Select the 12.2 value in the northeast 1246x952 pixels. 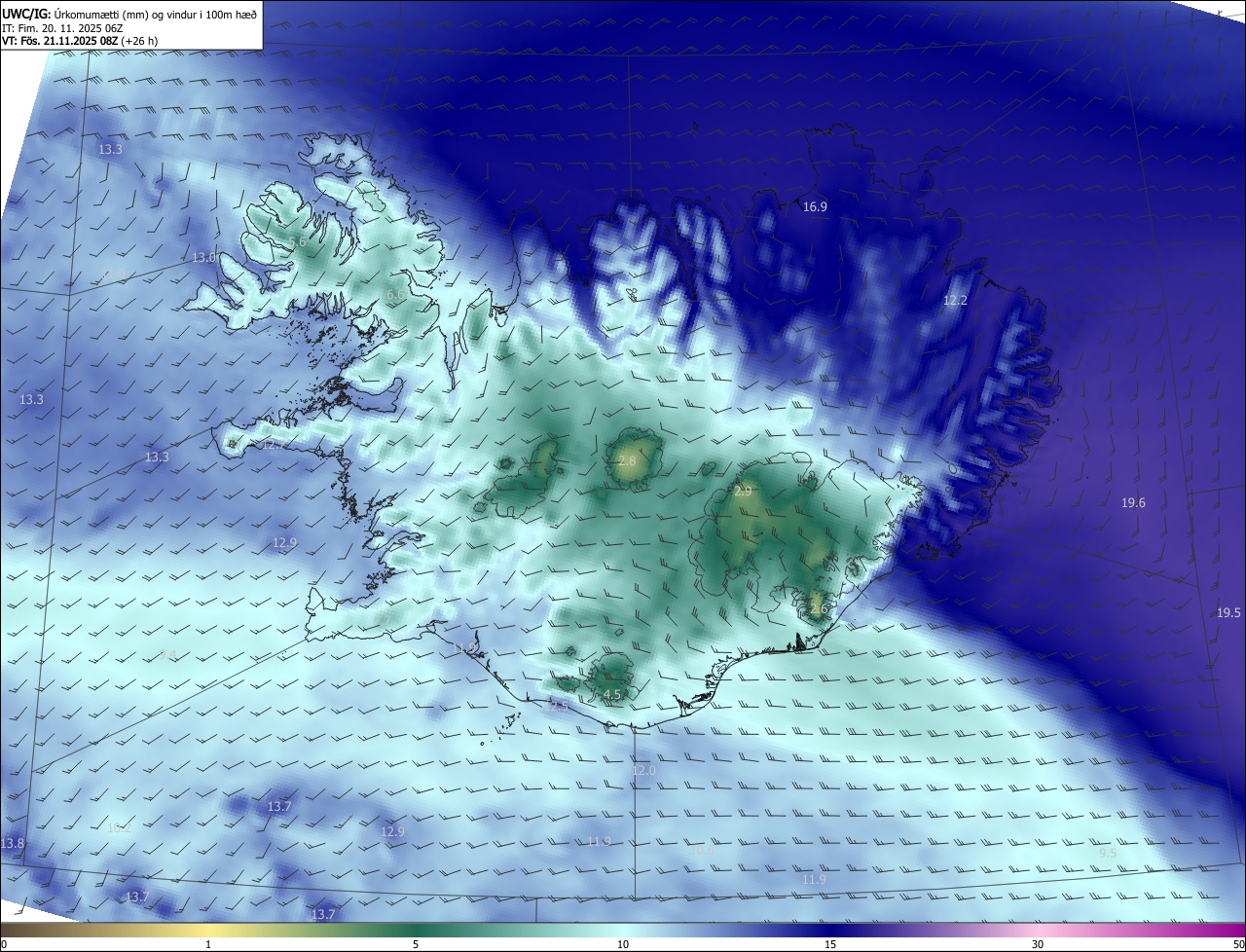coord(956,301)
